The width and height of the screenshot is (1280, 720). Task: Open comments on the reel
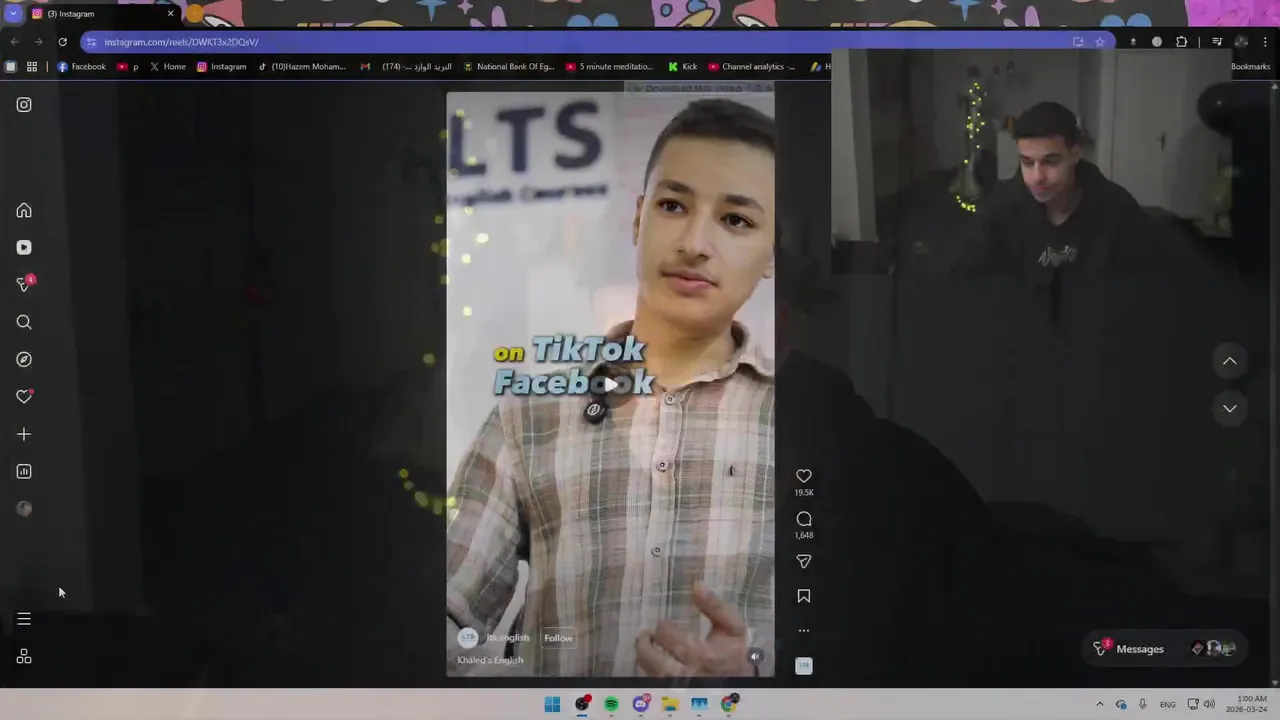[804, 519]
